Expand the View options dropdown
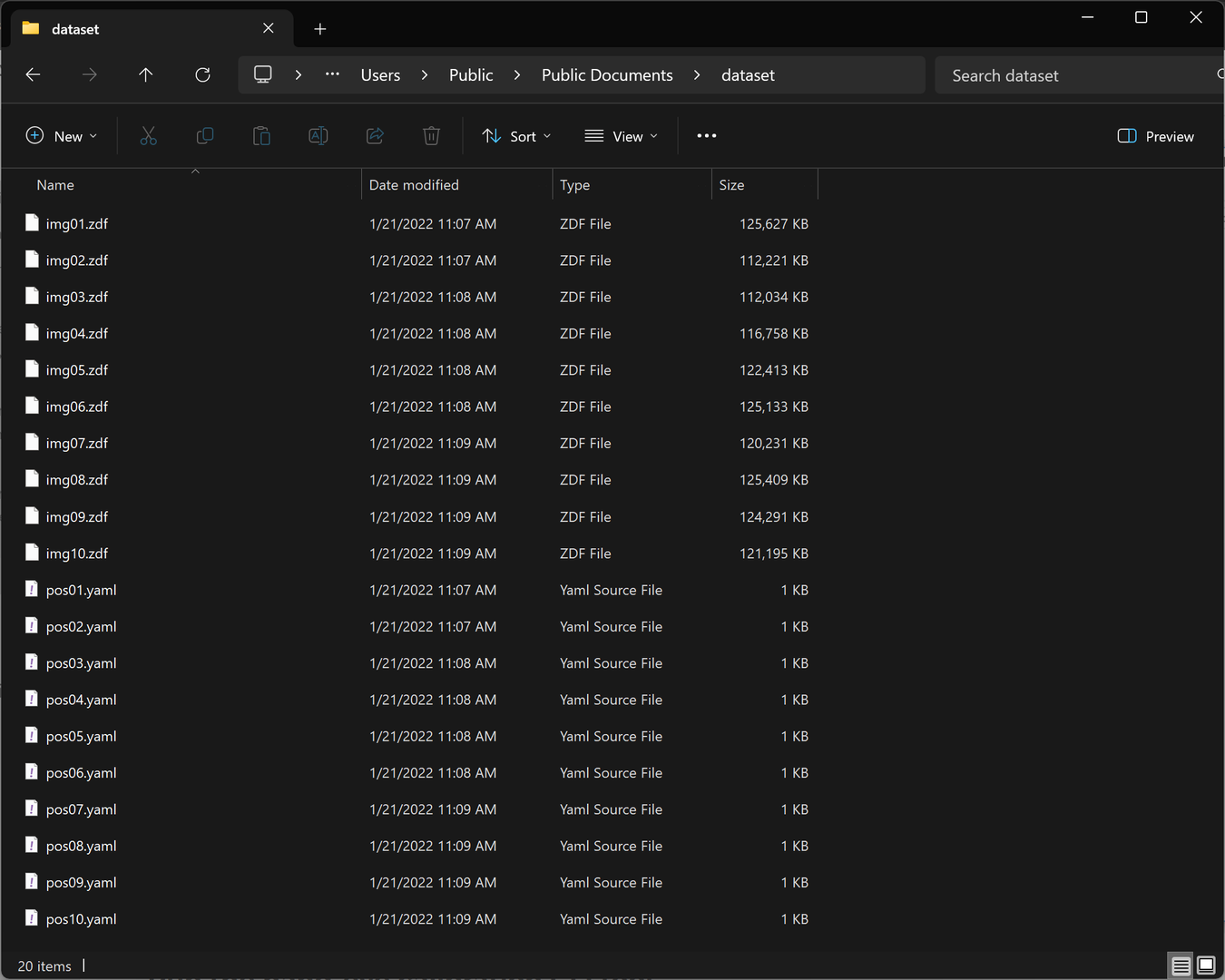Screen dimensions: 1225x980 (622, 136)
